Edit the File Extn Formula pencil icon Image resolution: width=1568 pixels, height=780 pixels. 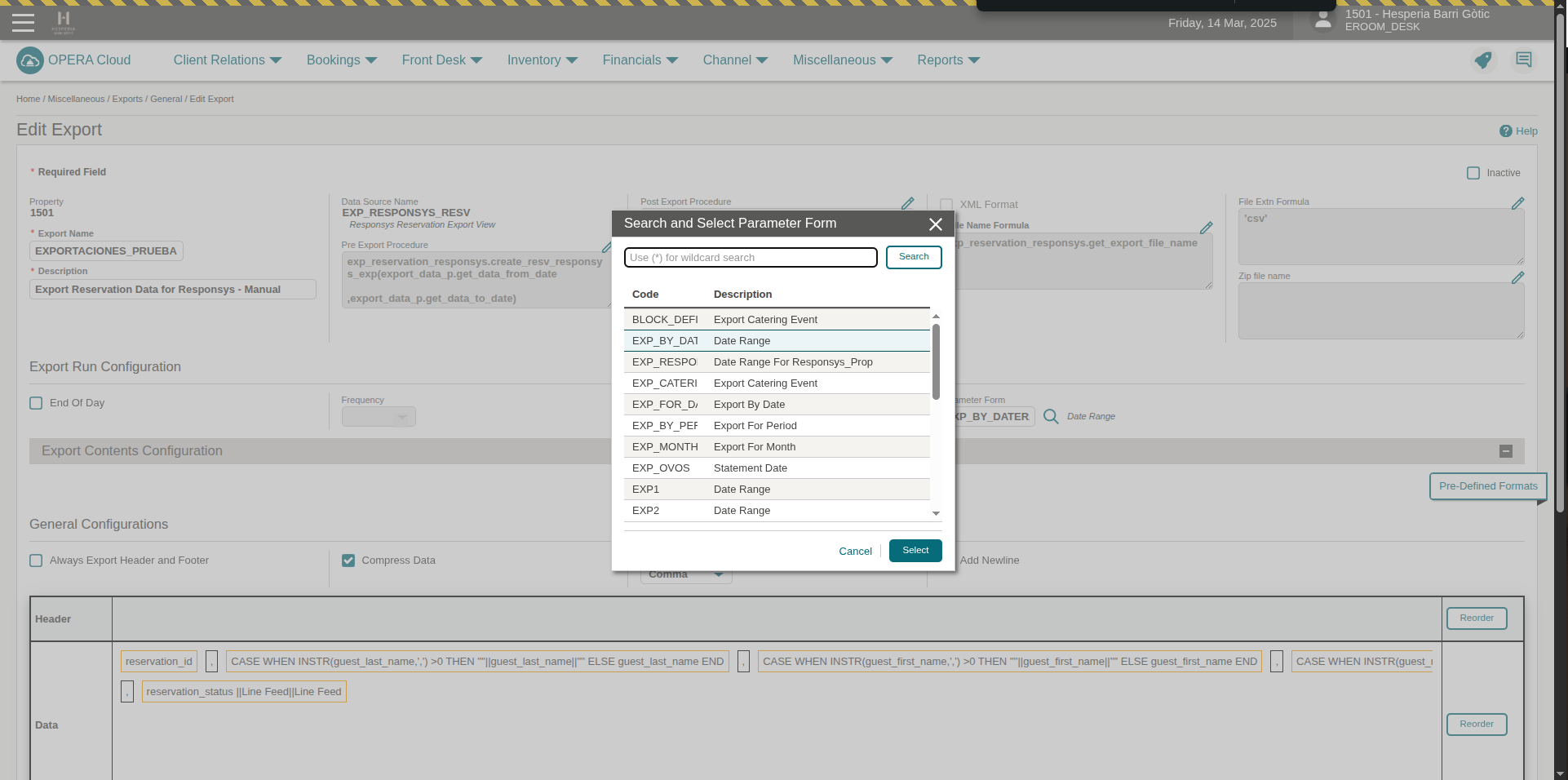pyautogui.click(x=1517, y=203)
